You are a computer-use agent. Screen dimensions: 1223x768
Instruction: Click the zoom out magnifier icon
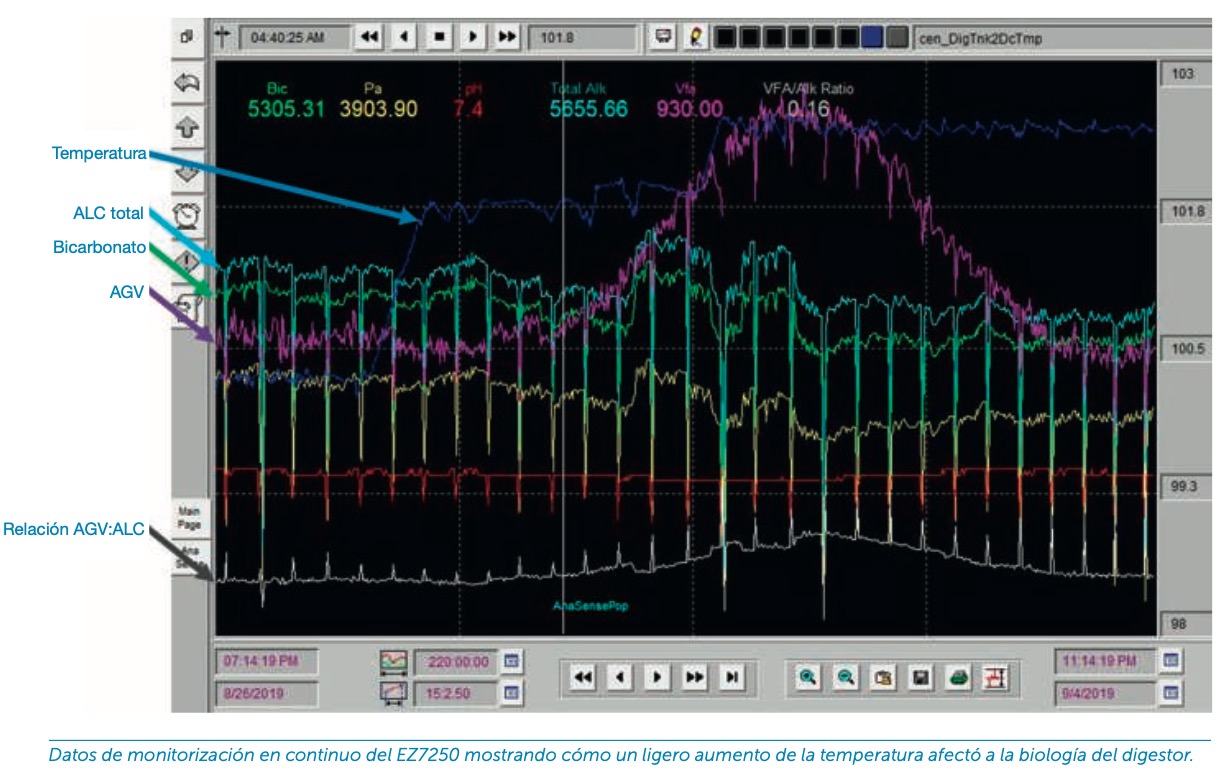(846, 677)
